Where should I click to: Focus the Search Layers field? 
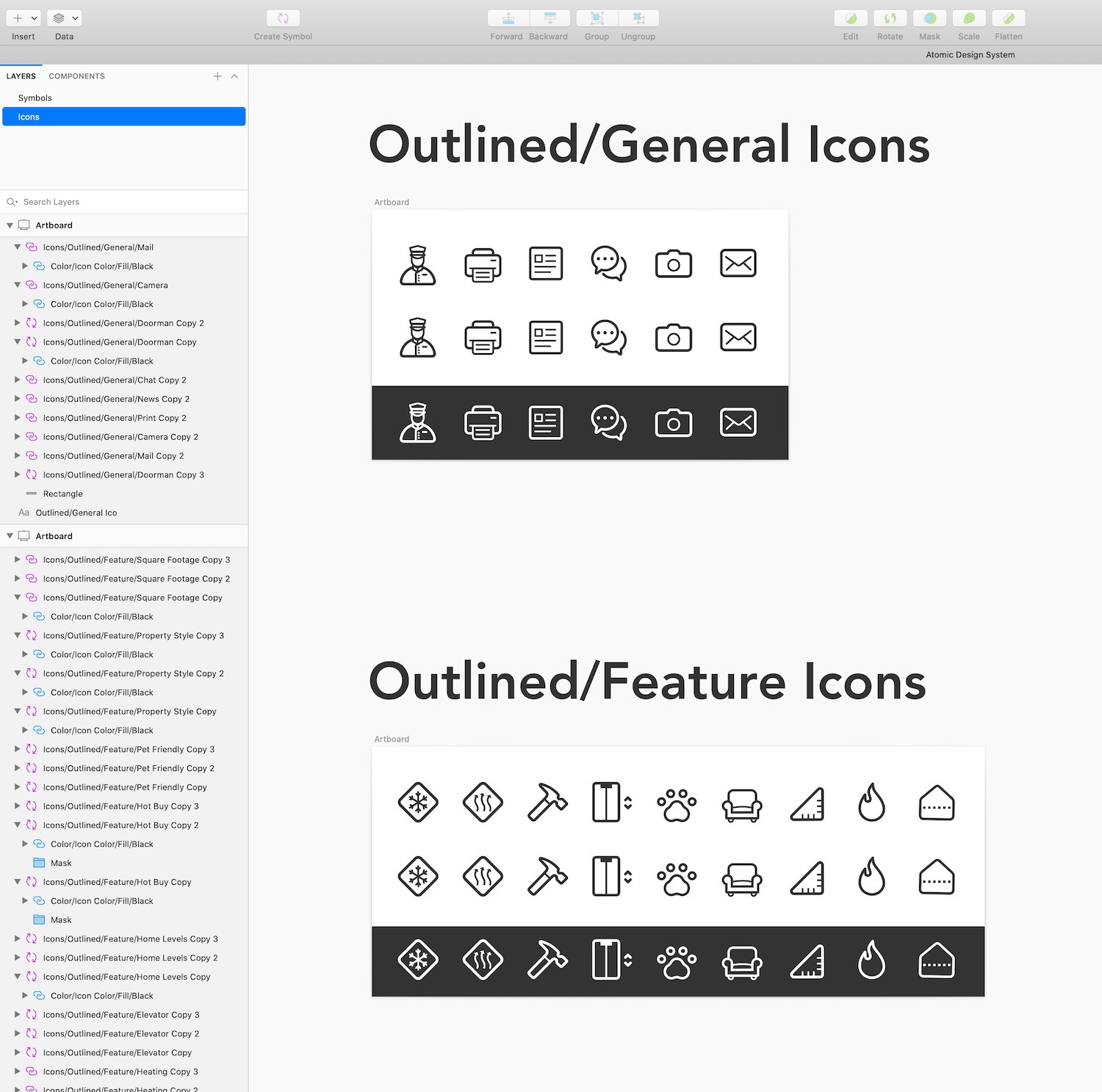pyautogui.click(x=123, y=202)
